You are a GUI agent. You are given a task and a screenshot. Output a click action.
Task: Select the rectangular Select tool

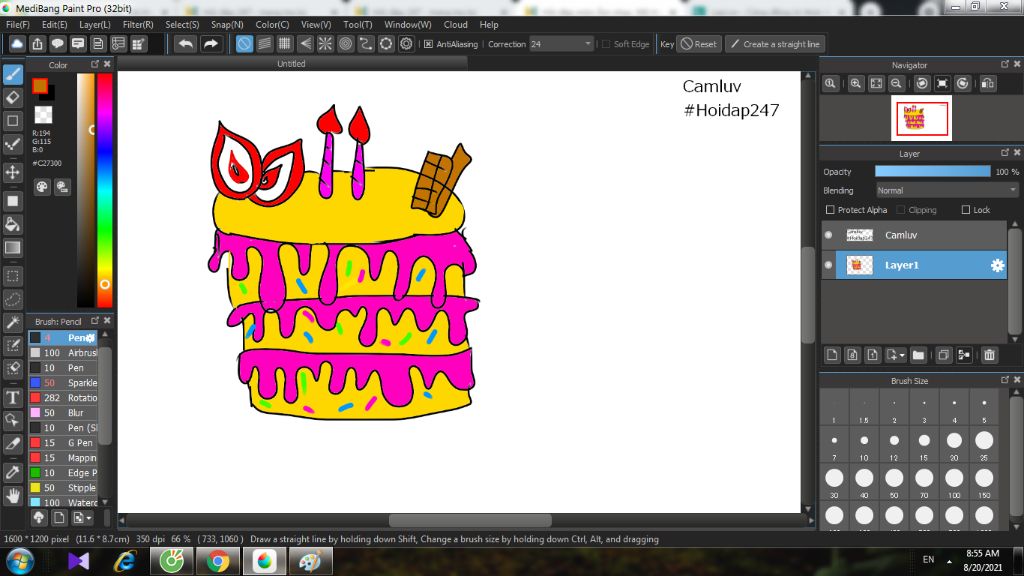tap(12, 276)
